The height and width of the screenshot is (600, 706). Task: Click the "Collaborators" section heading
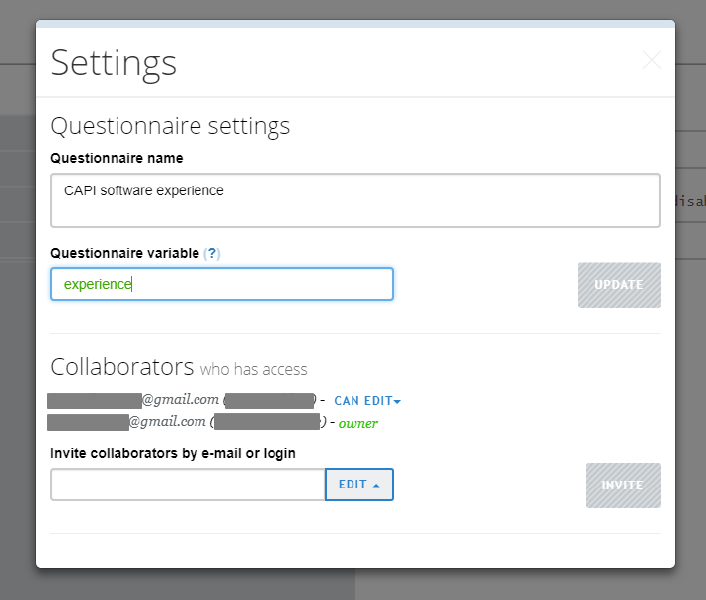pyautogui.click(x=122, y=366)
